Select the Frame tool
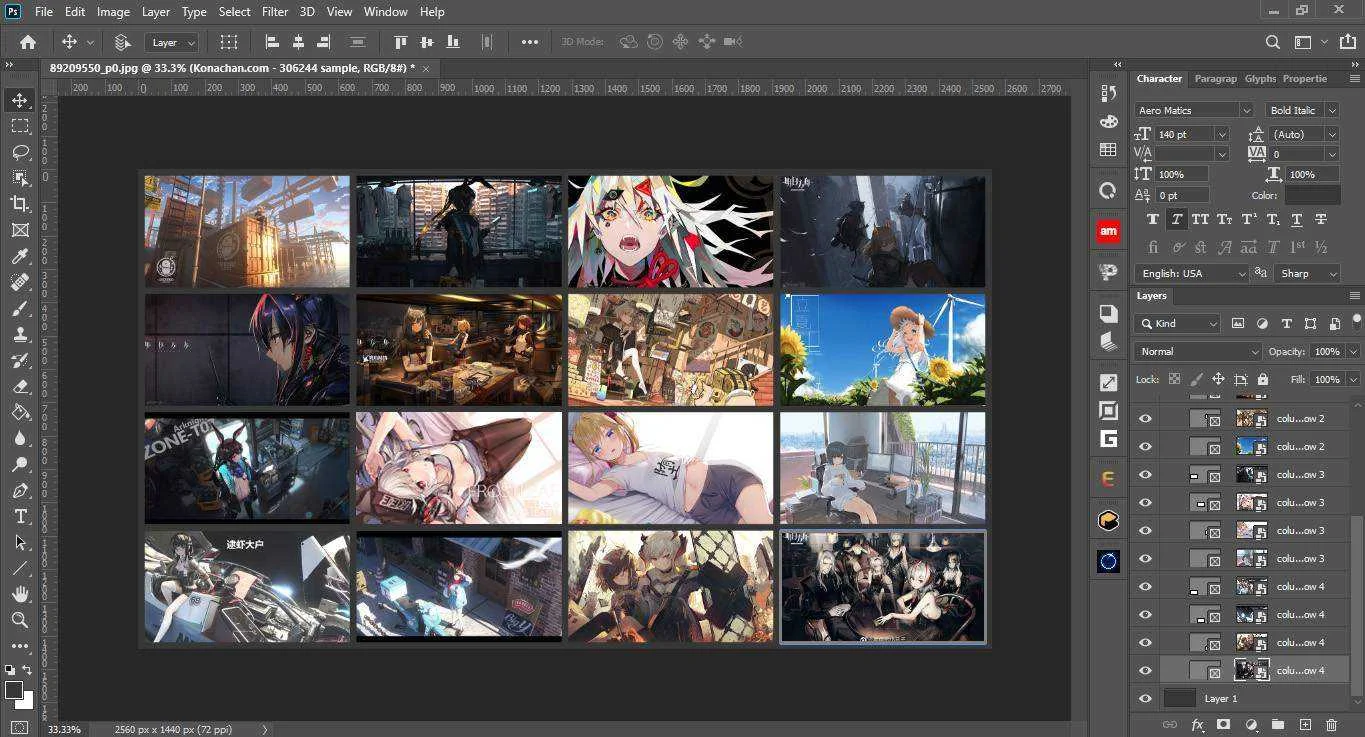The width and height of the screenshot is (1365, 737). click(20, 230)
